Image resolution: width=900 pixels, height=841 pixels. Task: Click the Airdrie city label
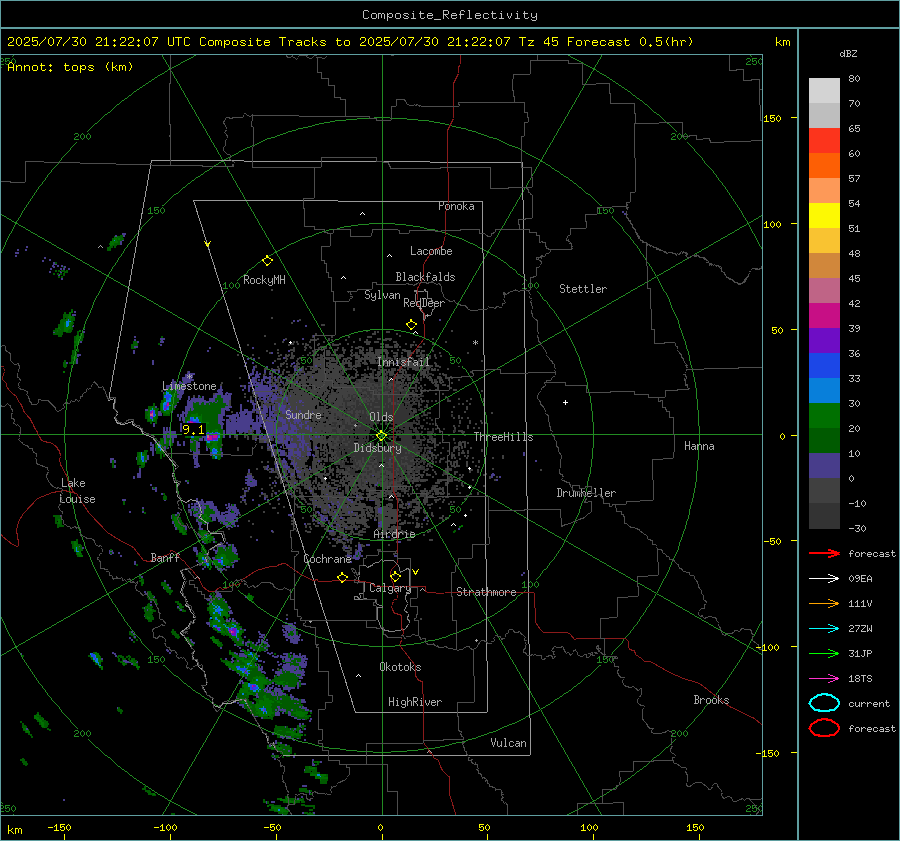[x=394, y=534]
